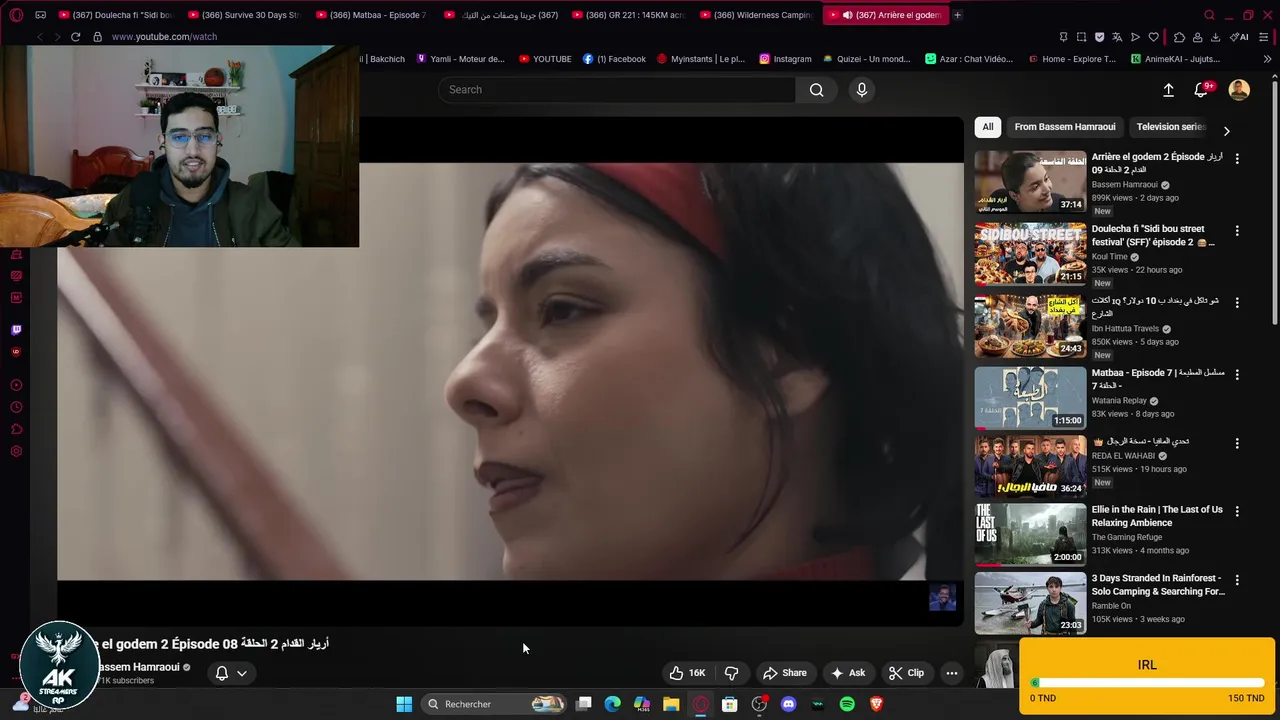Open the sidebar History clock icon
Image resolution: width=1280 pixels, height=720 pixels.
pyautogui.click(x=16, y=407)
